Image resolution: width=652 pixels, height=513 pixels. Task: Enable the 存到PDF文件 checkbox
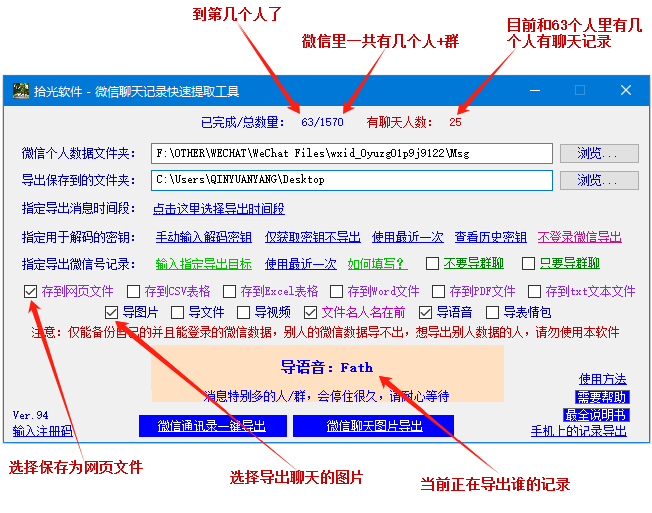pyautogui.click(x=438, y=291)
